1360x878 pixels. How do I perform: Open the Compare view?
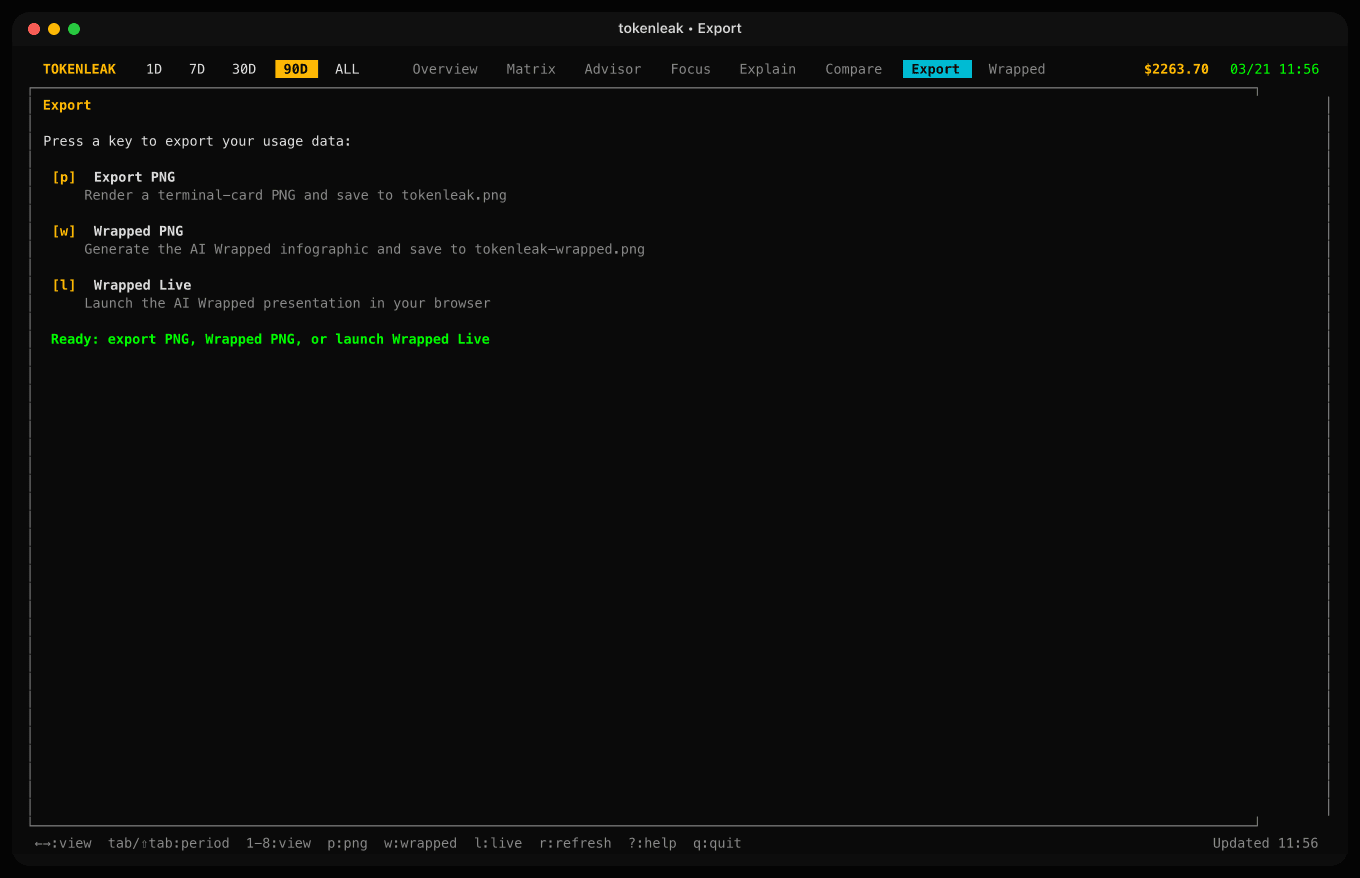click(x=854, y=69)
